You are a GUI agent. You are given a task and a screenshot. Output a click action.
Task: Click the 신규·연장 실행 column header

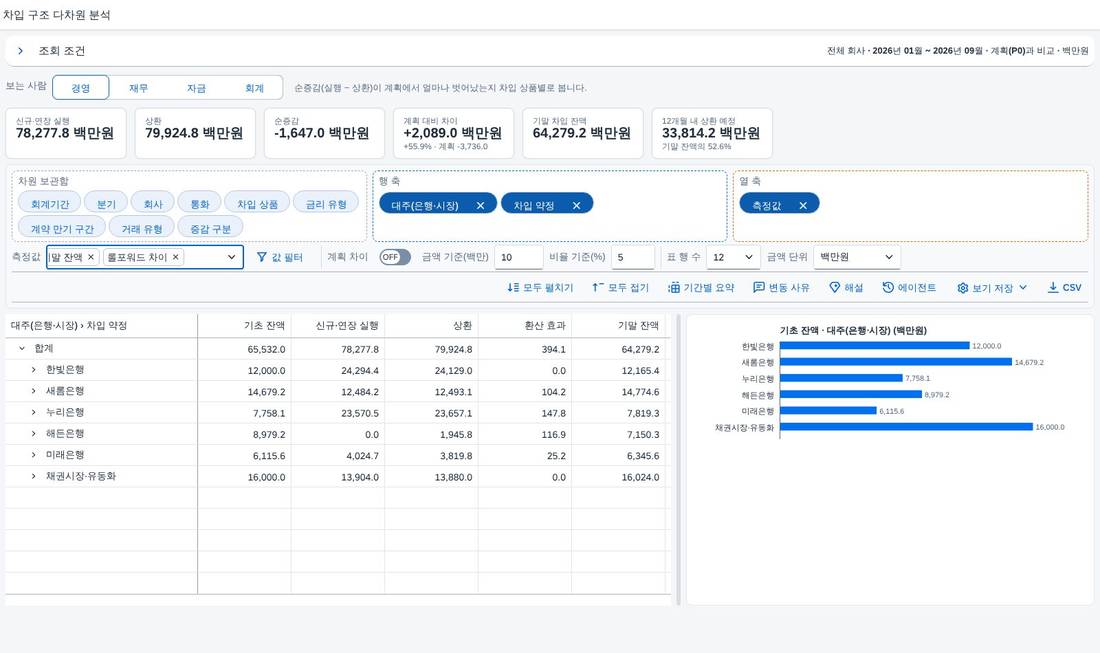(x=337, y=325)
